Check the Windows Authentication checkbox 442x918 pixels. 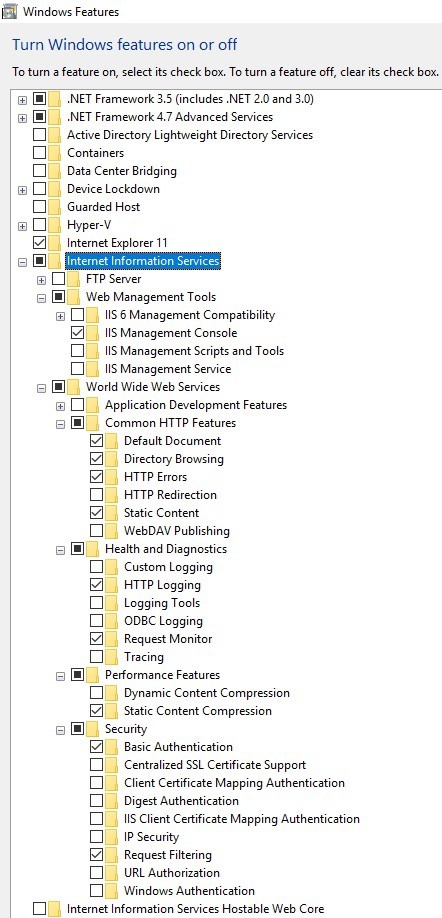coord(97,891)
